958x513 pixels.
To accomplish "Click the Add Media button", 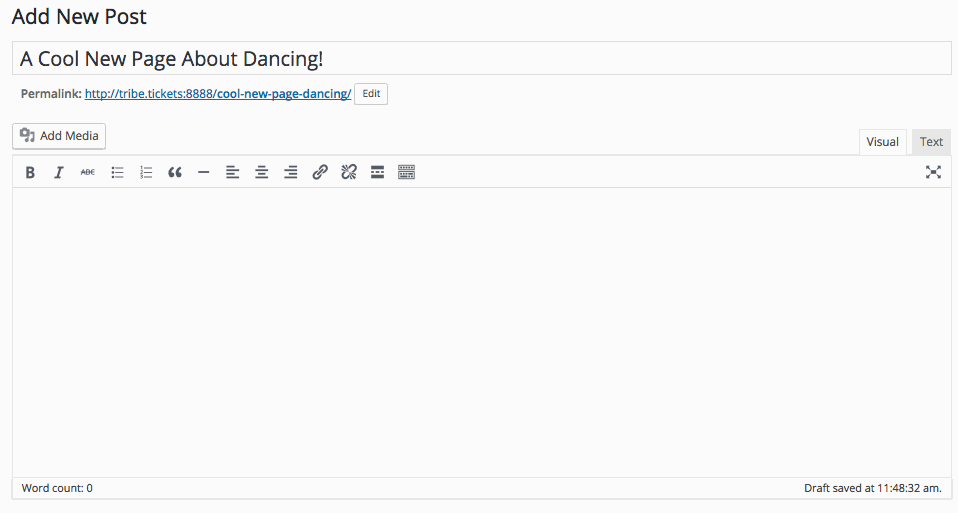I will pyautogui.click(x=59, y=136).
